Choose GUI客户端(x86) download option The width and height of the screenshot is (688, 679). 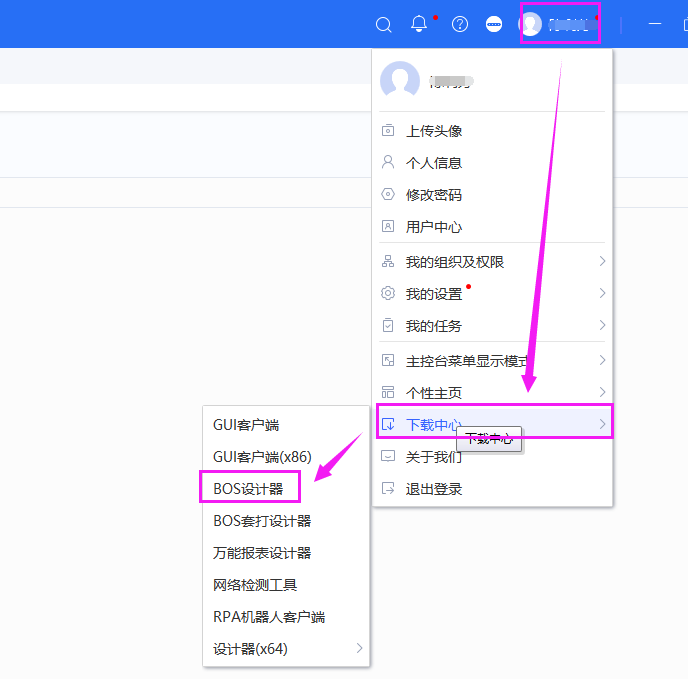(x=255, y=457)
